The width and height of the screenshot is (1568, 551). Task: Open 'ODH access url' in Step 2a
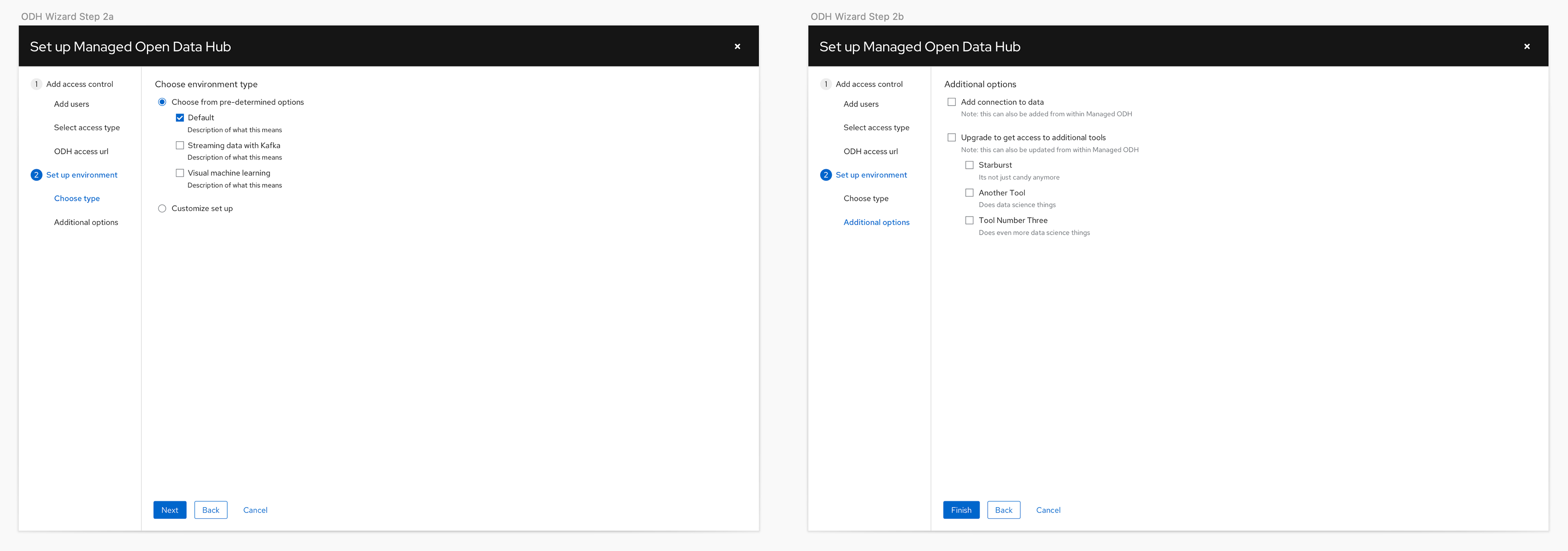pos(81,151)
